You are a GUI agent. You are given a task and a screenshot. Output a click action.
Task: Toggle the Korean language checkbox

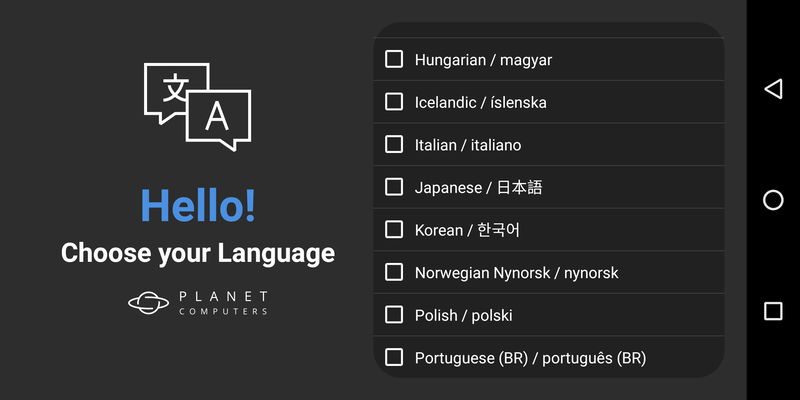point(394,229)
